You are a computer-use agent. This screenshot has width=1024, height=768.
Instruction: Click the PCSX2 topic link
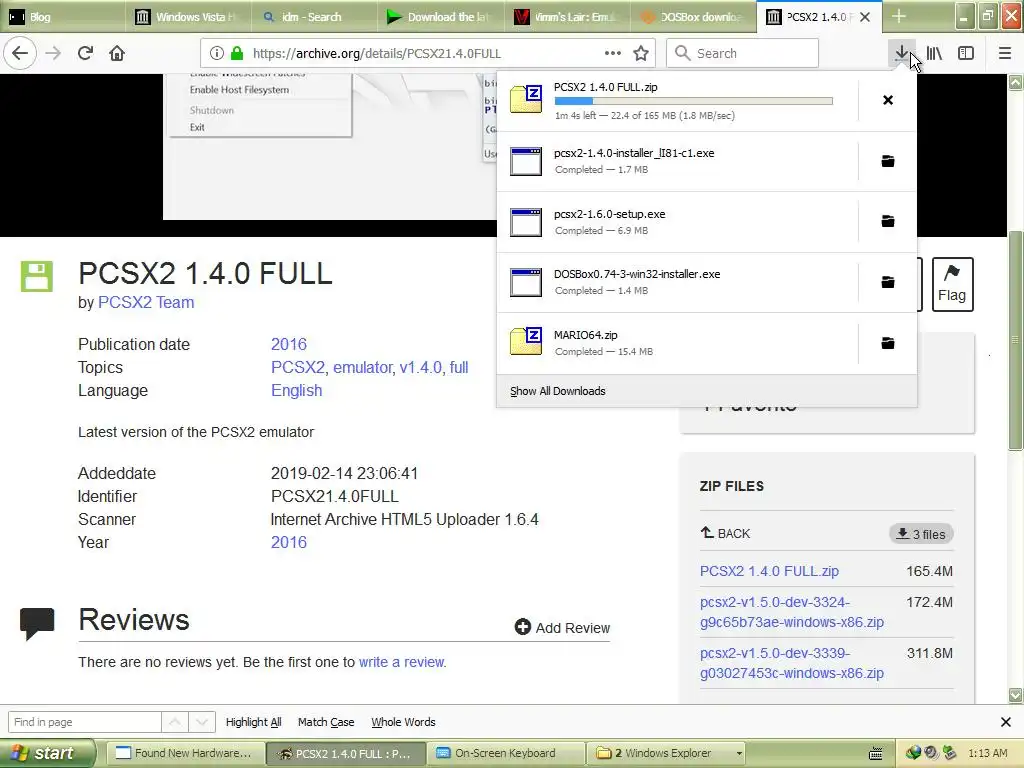(298, 367)
